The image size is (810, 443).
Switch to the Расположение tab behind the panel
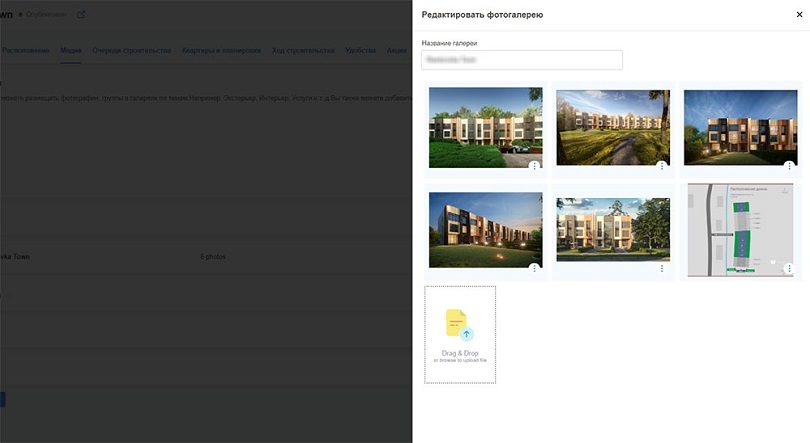[25, 51]
